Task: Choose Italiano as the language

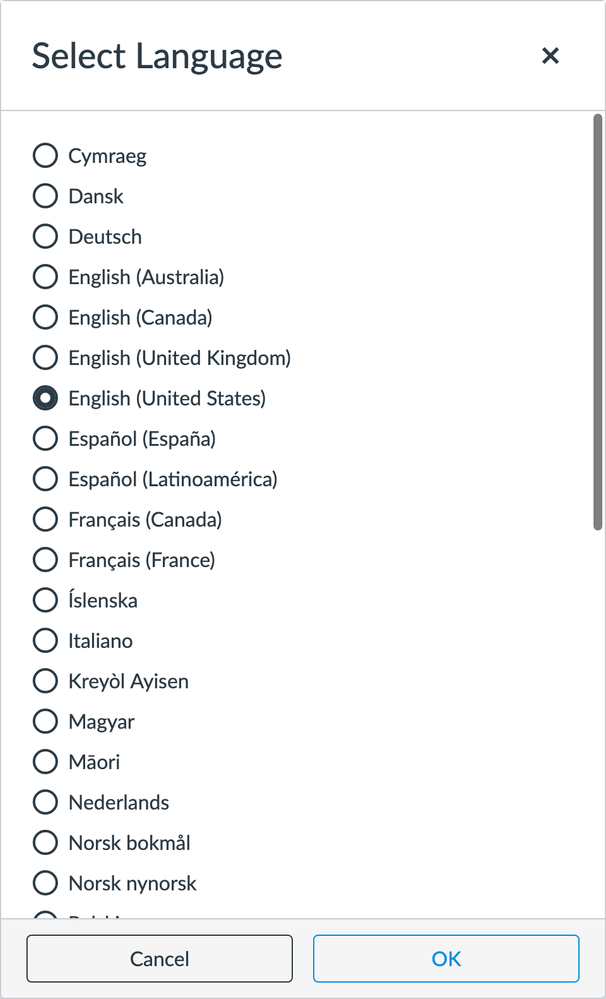Action: pyautogui.click(x=45, y=641)
